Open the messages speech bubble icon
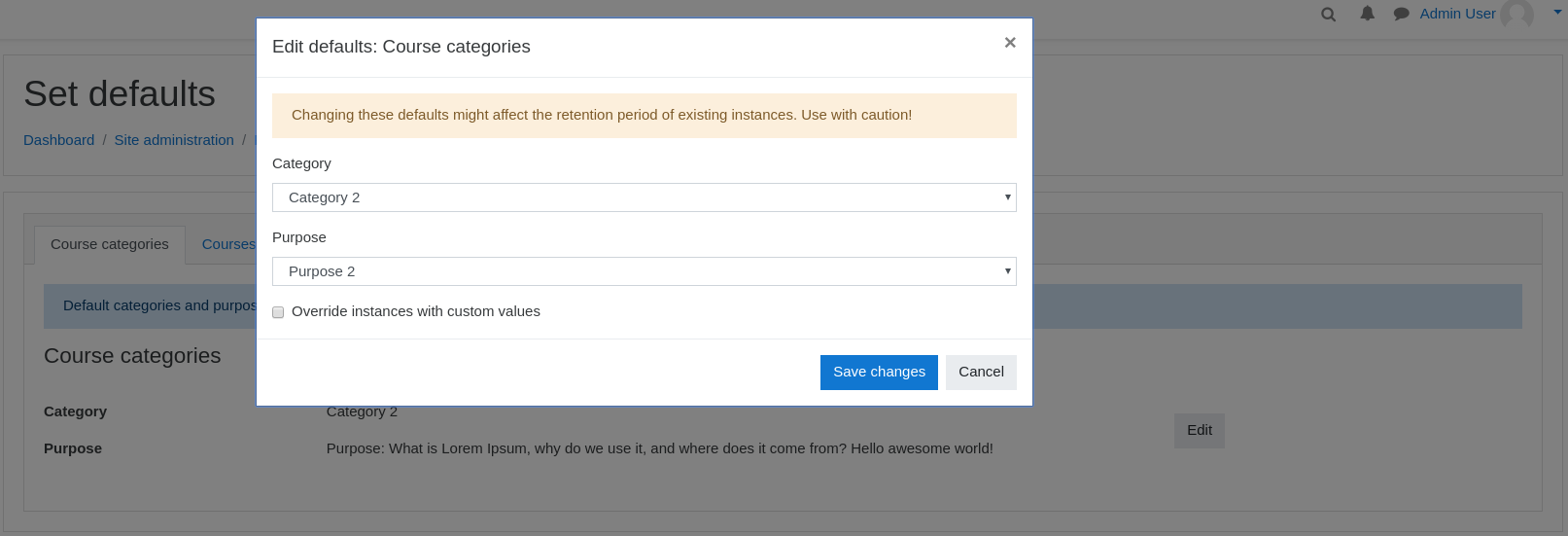1568x536 pixels. pyautogui.click(x=1401, y=14)
